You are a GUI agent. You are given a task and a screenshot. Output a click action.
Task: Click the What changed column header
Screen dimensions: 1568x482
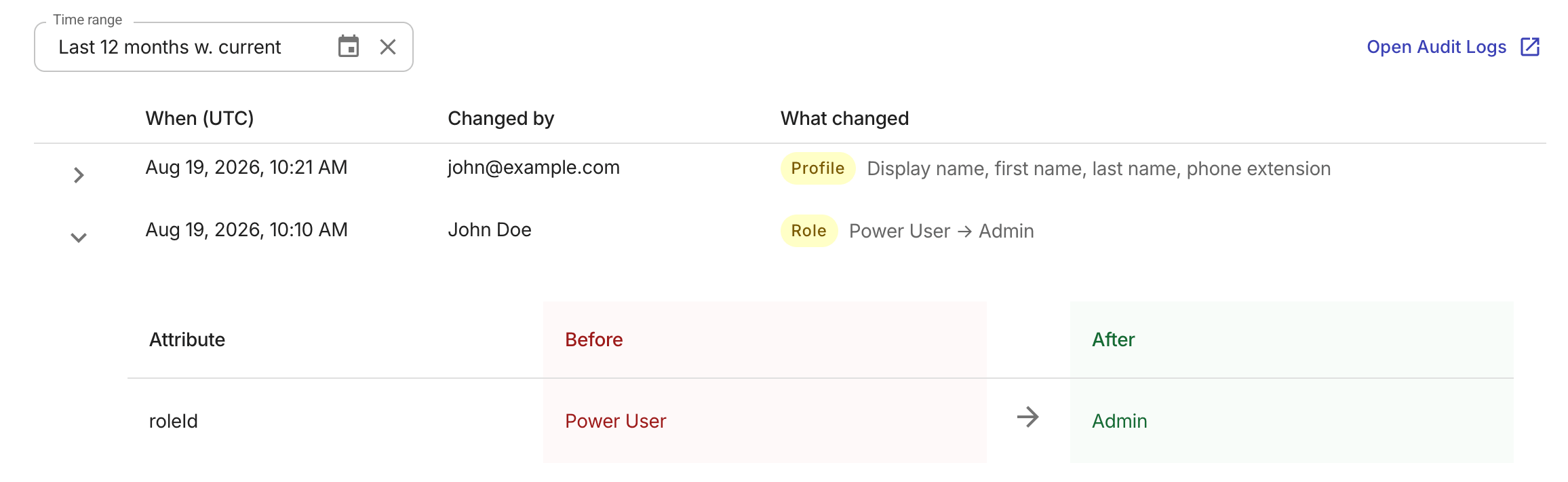coord(844,118)
